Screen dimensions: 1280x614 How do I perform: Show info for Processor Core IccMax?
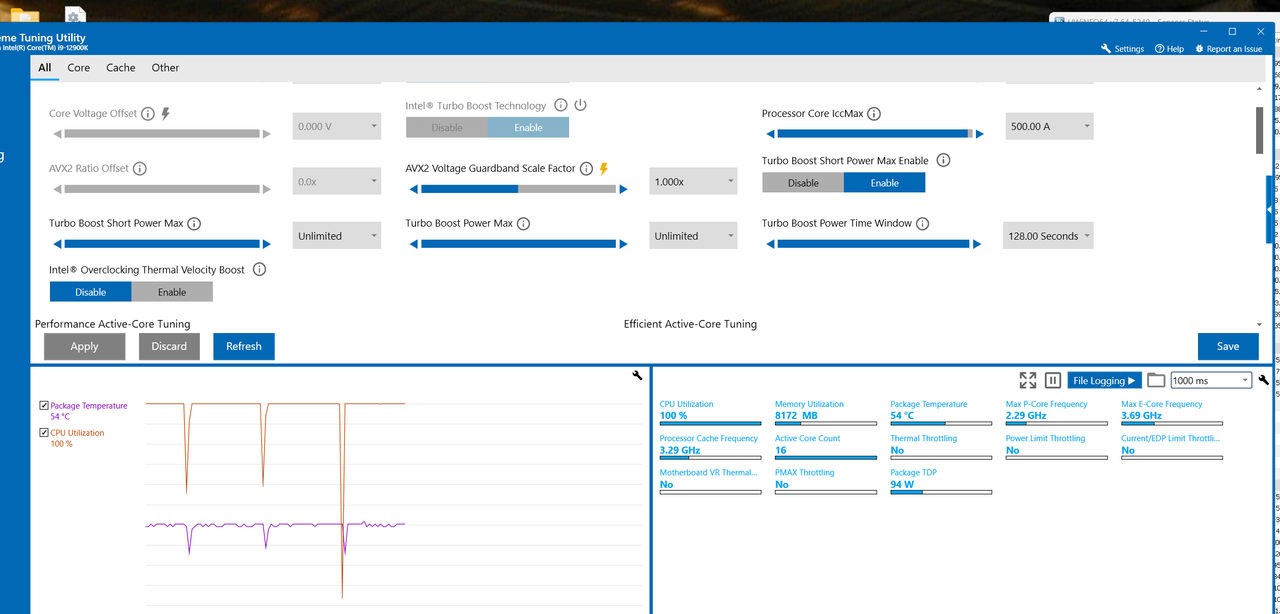tap(873, 114)
